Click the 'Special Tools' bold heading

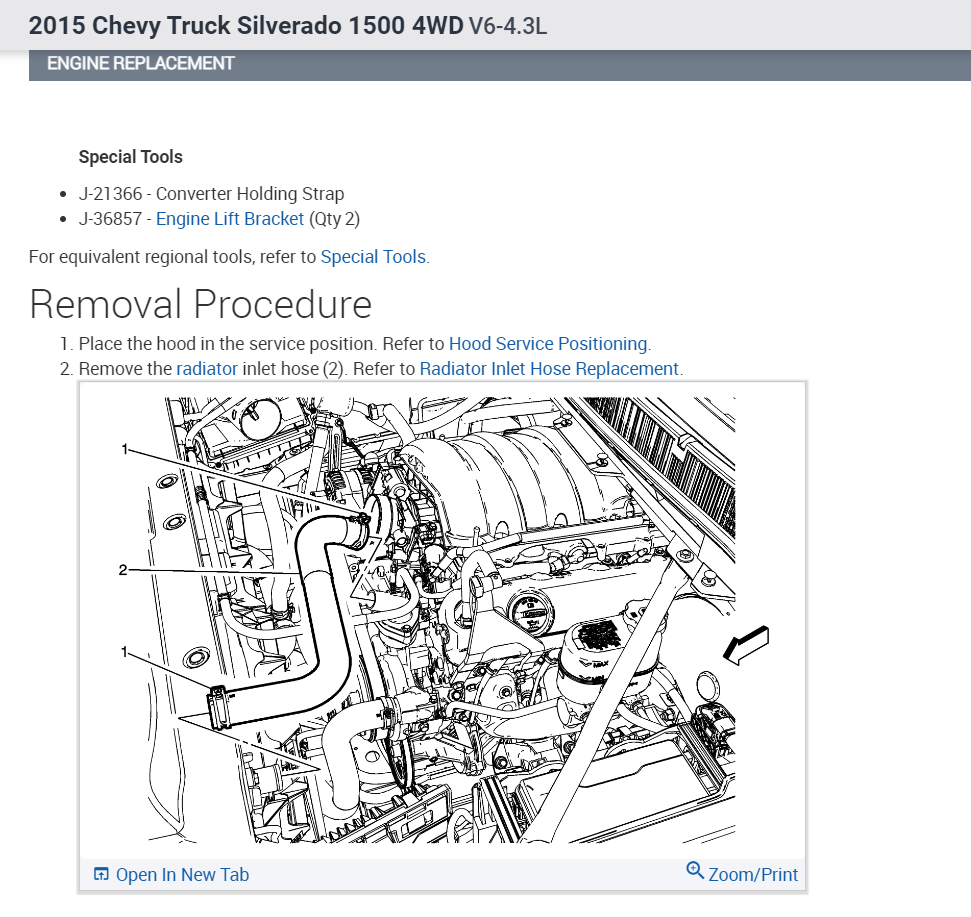pyautogui.click(x=131, y=157)
